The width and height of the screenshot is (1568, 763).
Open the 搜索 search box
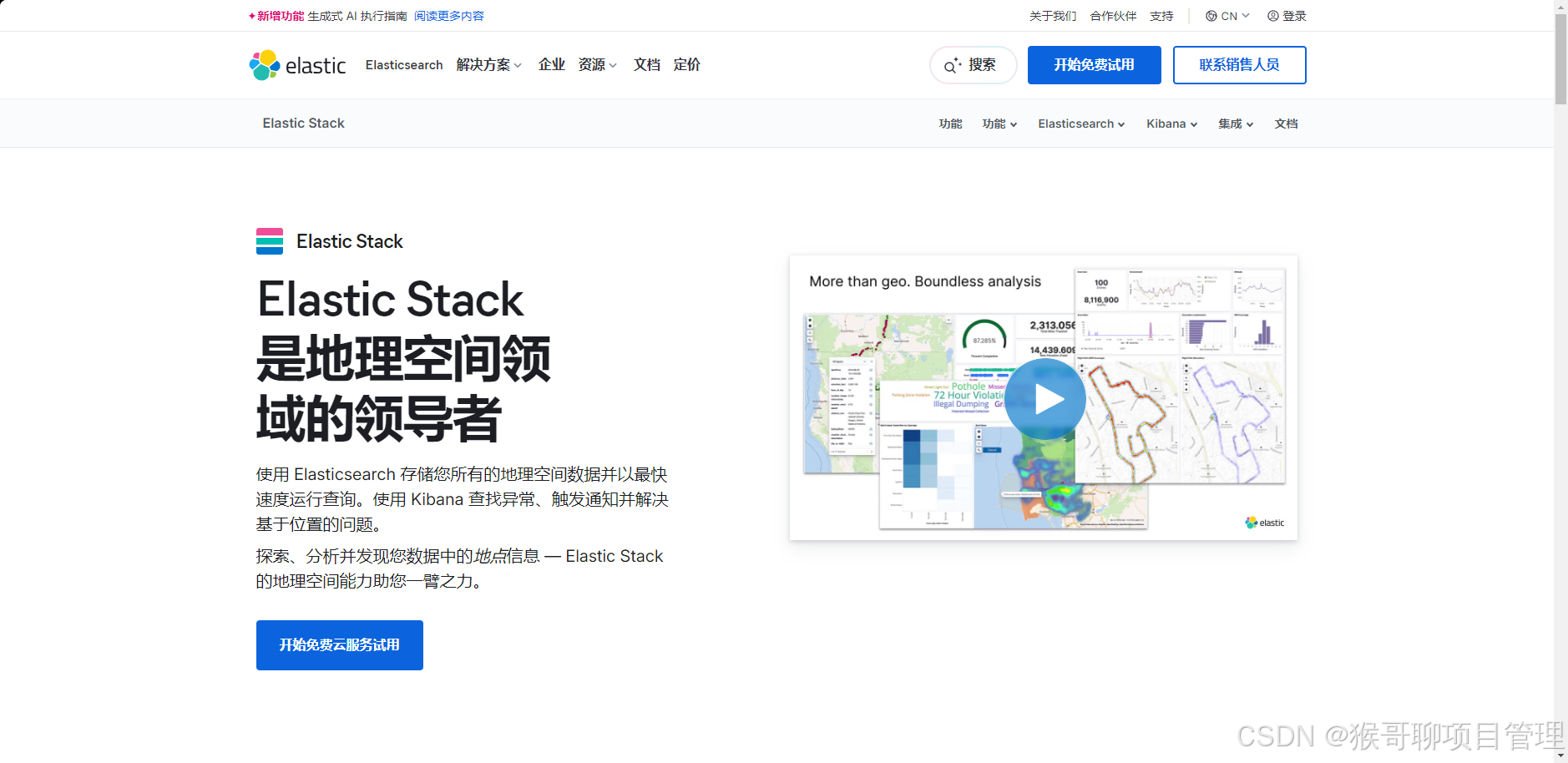tap(973, 65)
